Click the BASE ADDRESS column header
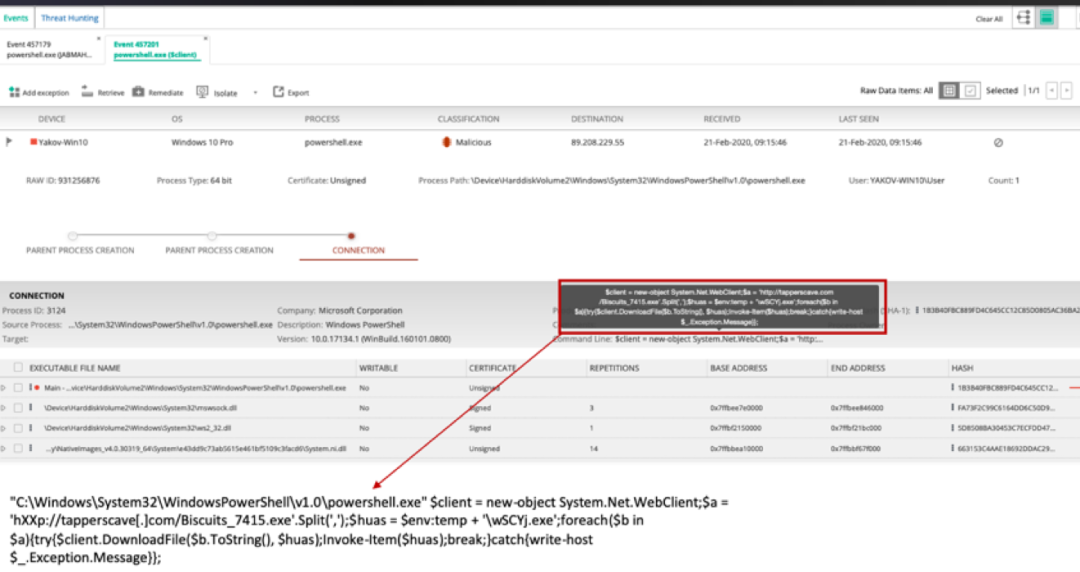This screenshot has height=572, width=1080. point(738,368)
